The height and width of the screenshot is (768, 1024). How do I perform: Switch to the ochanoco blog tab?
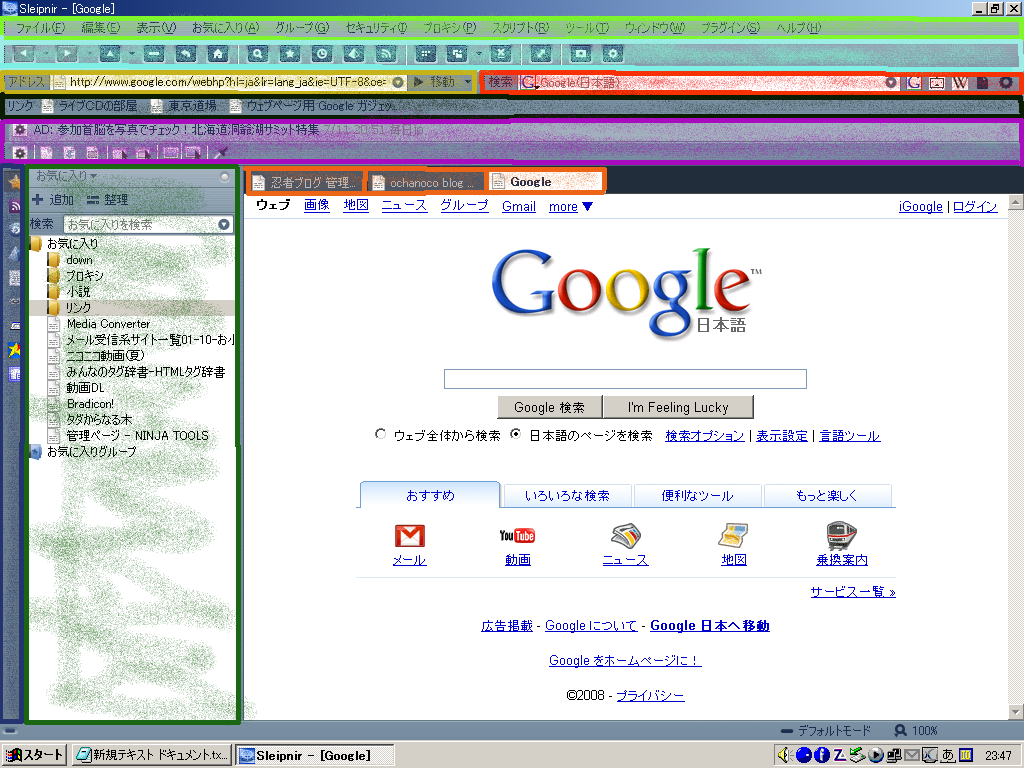[426, 183]
